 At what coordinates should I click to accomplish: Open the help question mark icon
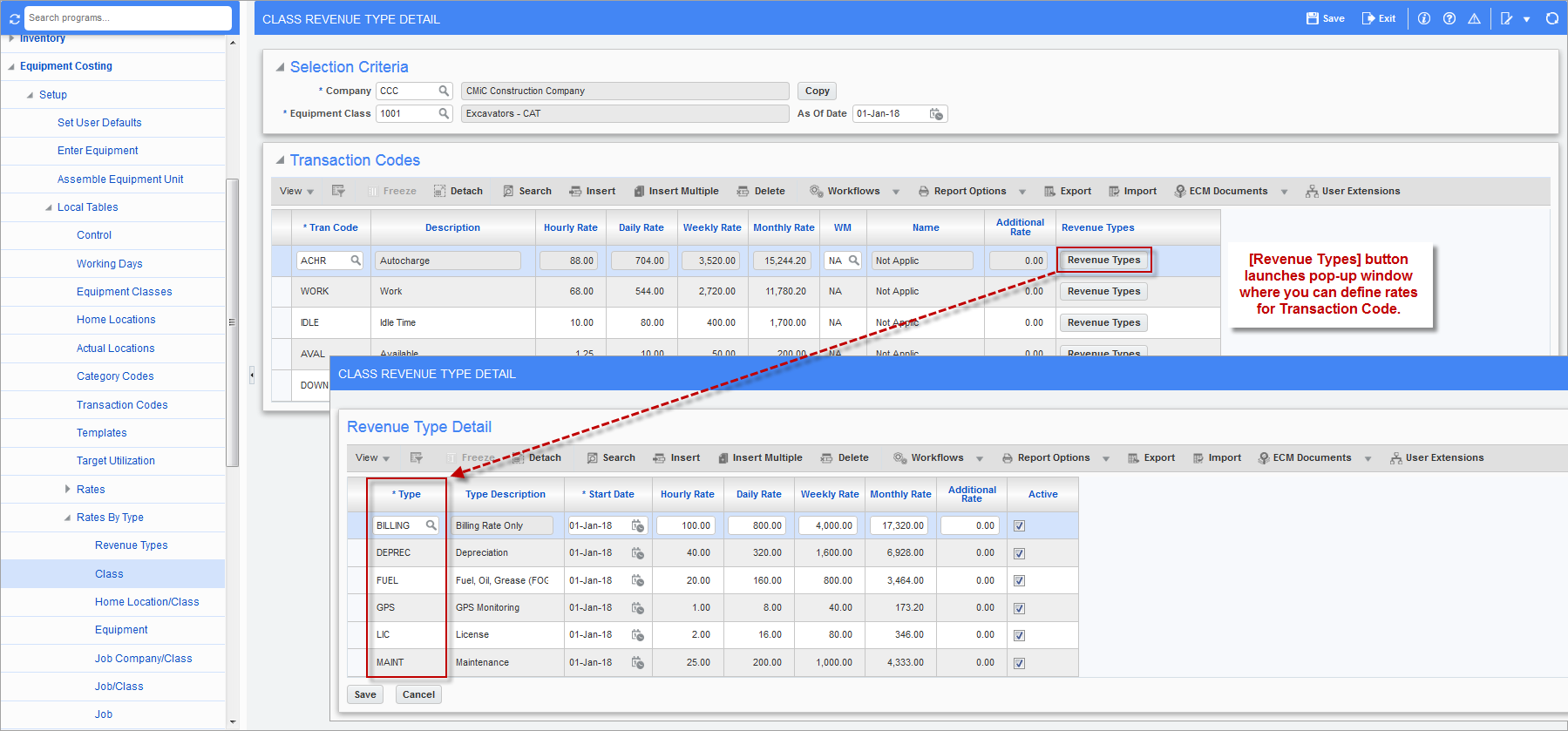[1449, 18]
